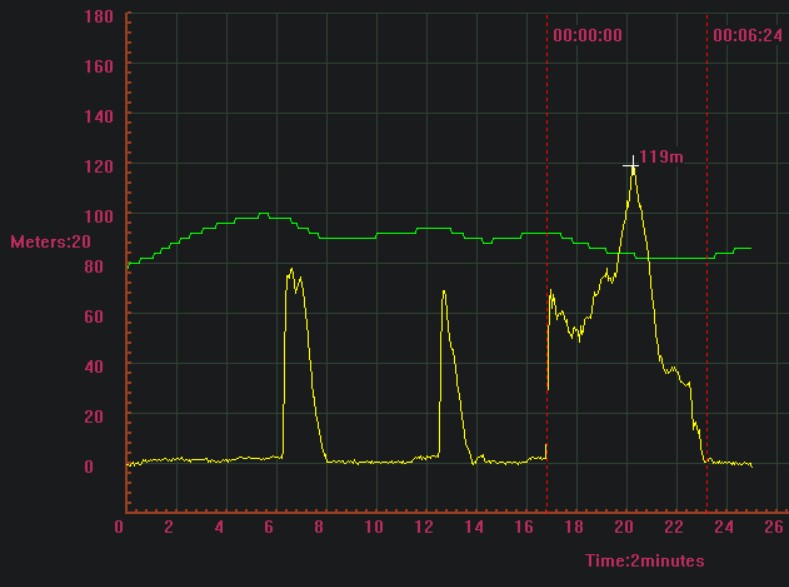Screen dimensions: 789x587
Task: Click the first yellow peak near 7 minutes
Action: click(291, 270)
